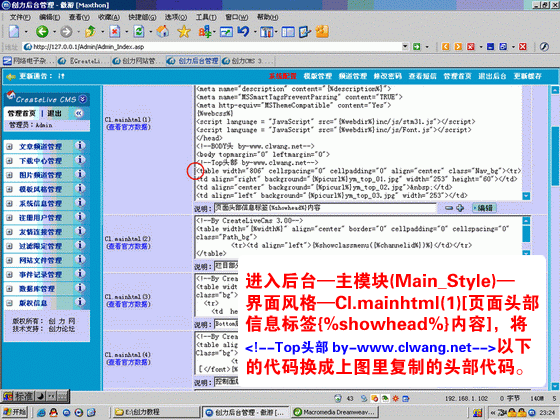This screenshot has width=560, height=420.
Task: Open QQ penguin quick launch icon
Action: tap(54, 412)
